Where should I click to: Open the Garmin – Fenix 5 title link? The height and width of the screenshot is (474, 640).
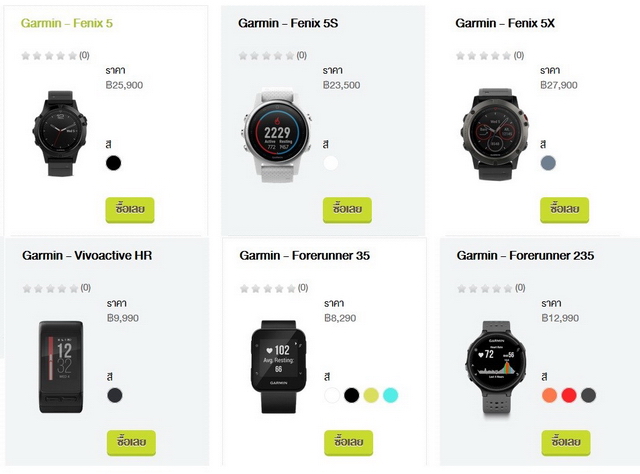coord(67,23)
